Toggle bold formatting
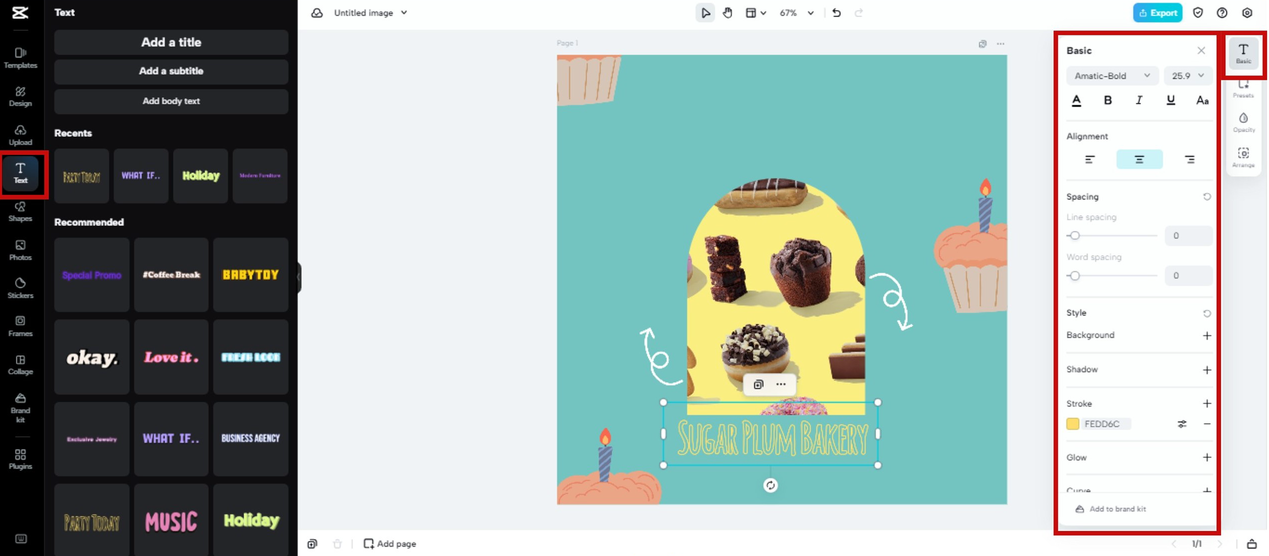Image resolution: width=1269 pixels, height=556 pixels. tap(1107, 100)
